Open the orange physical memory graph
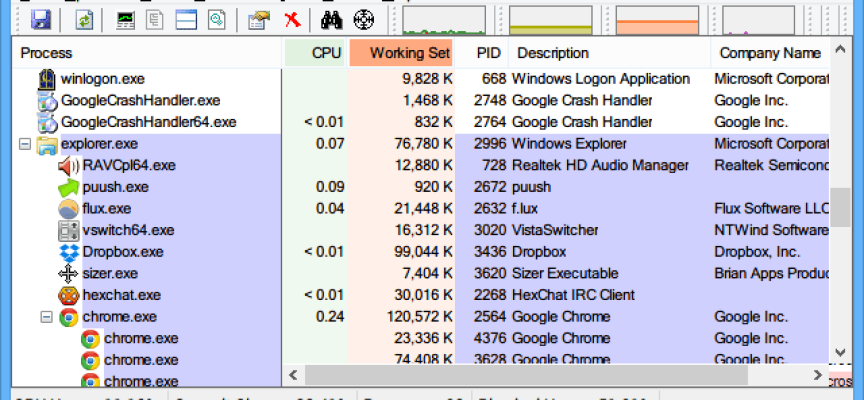 [x=657, y=20]
